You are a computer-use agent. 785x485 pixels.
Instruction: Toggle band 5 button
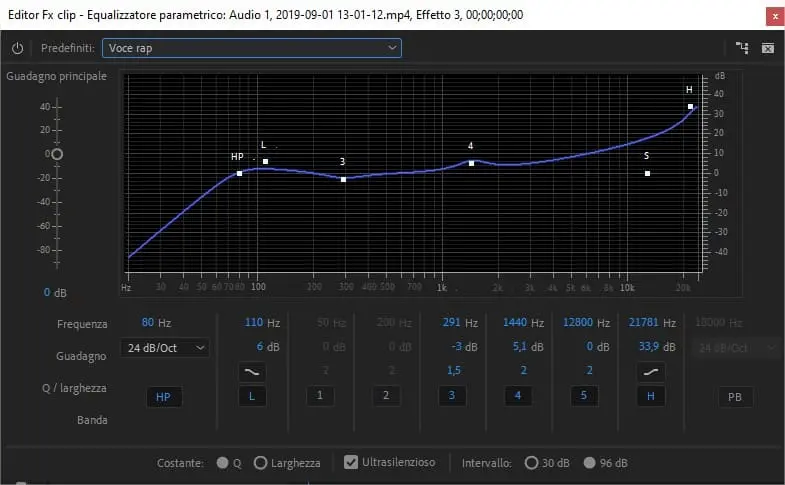point(584,395)
